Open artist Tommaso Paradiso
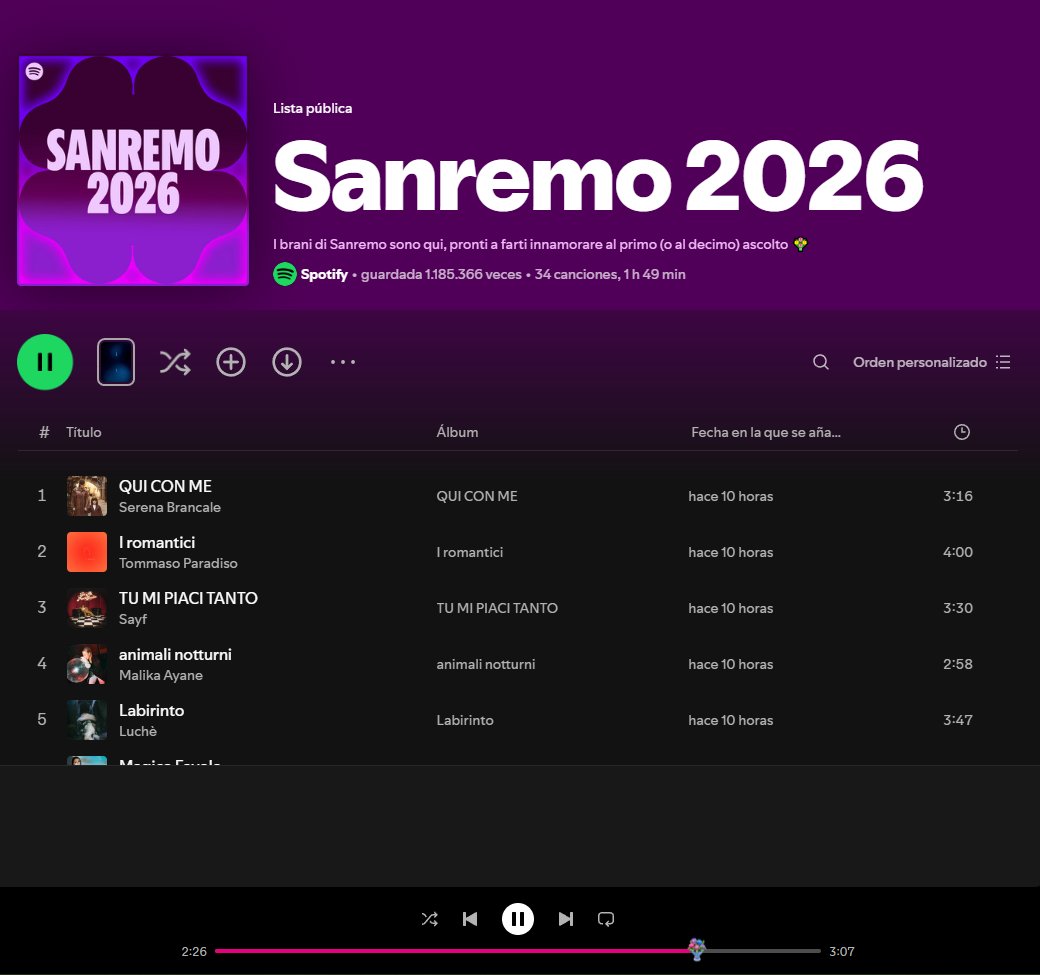Screen dimensions: 1040x975 coord(178,563)
